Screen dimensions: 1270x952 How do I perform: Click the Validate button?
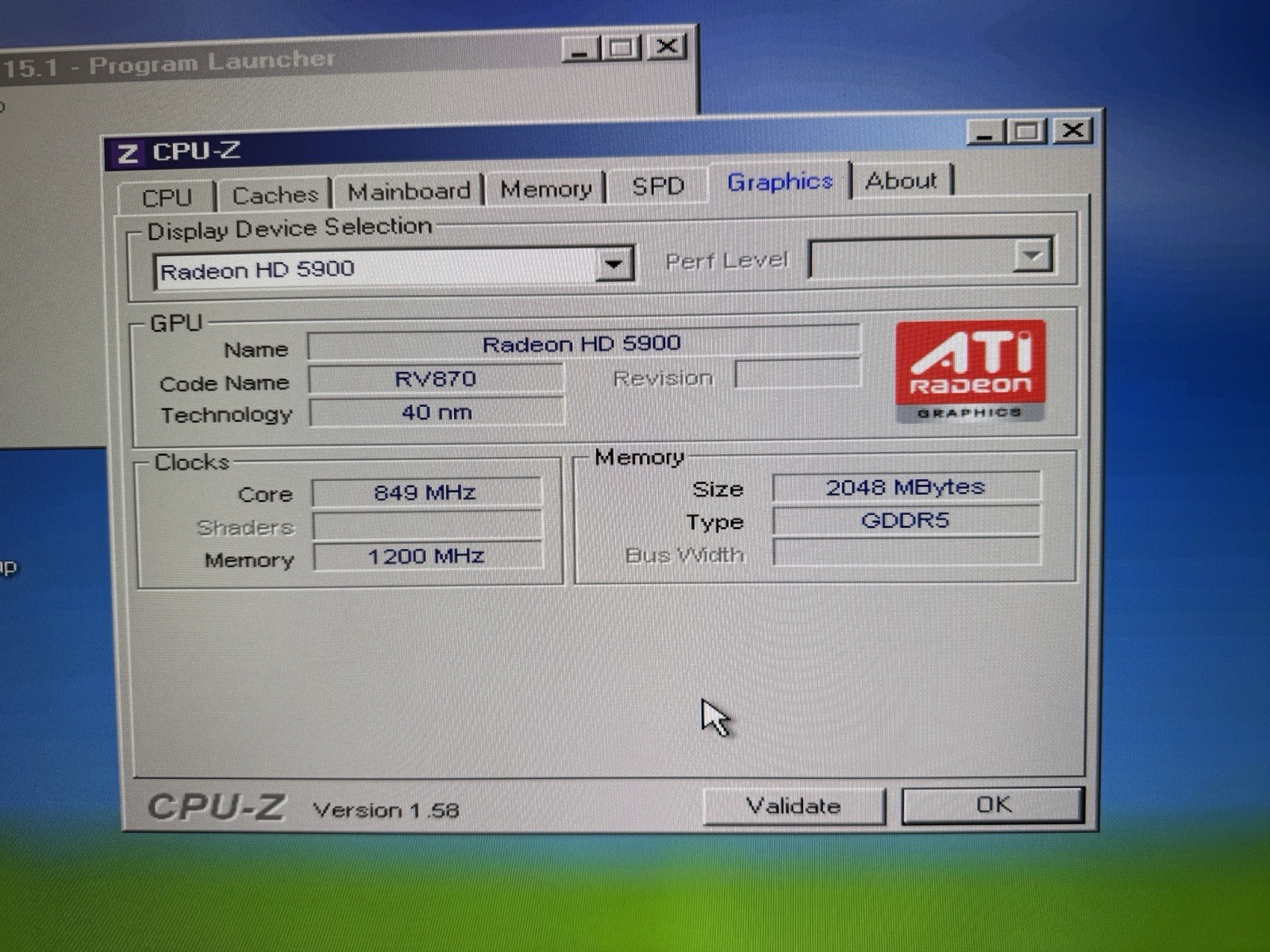(x=794, y=806)
